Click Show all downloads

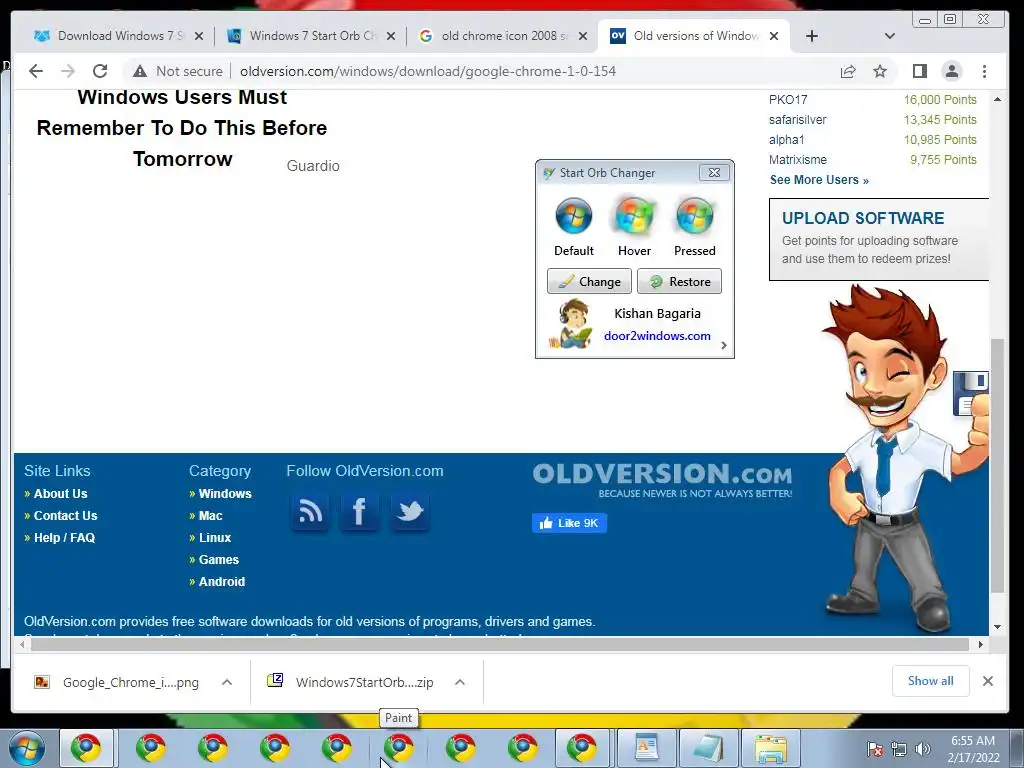pyautogui.click(x=930, y=681)
